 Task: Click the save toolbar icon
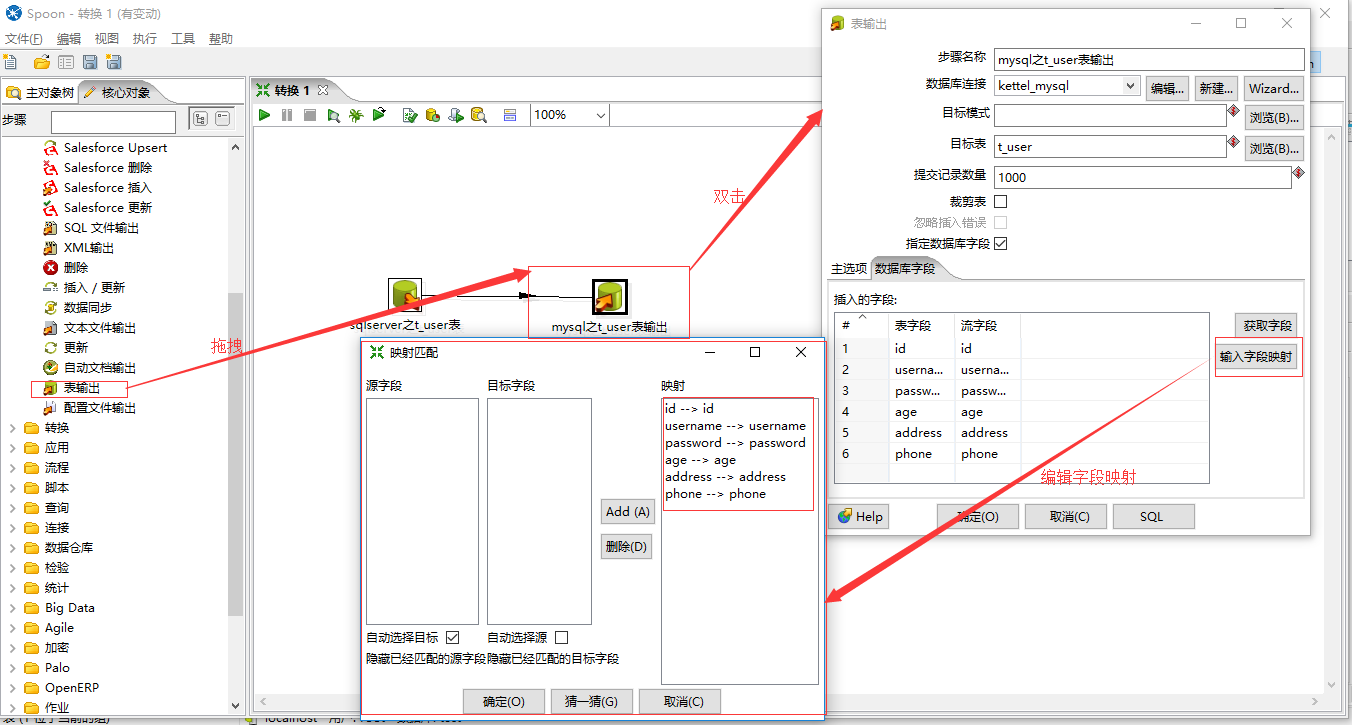click(x=89, y=62)
